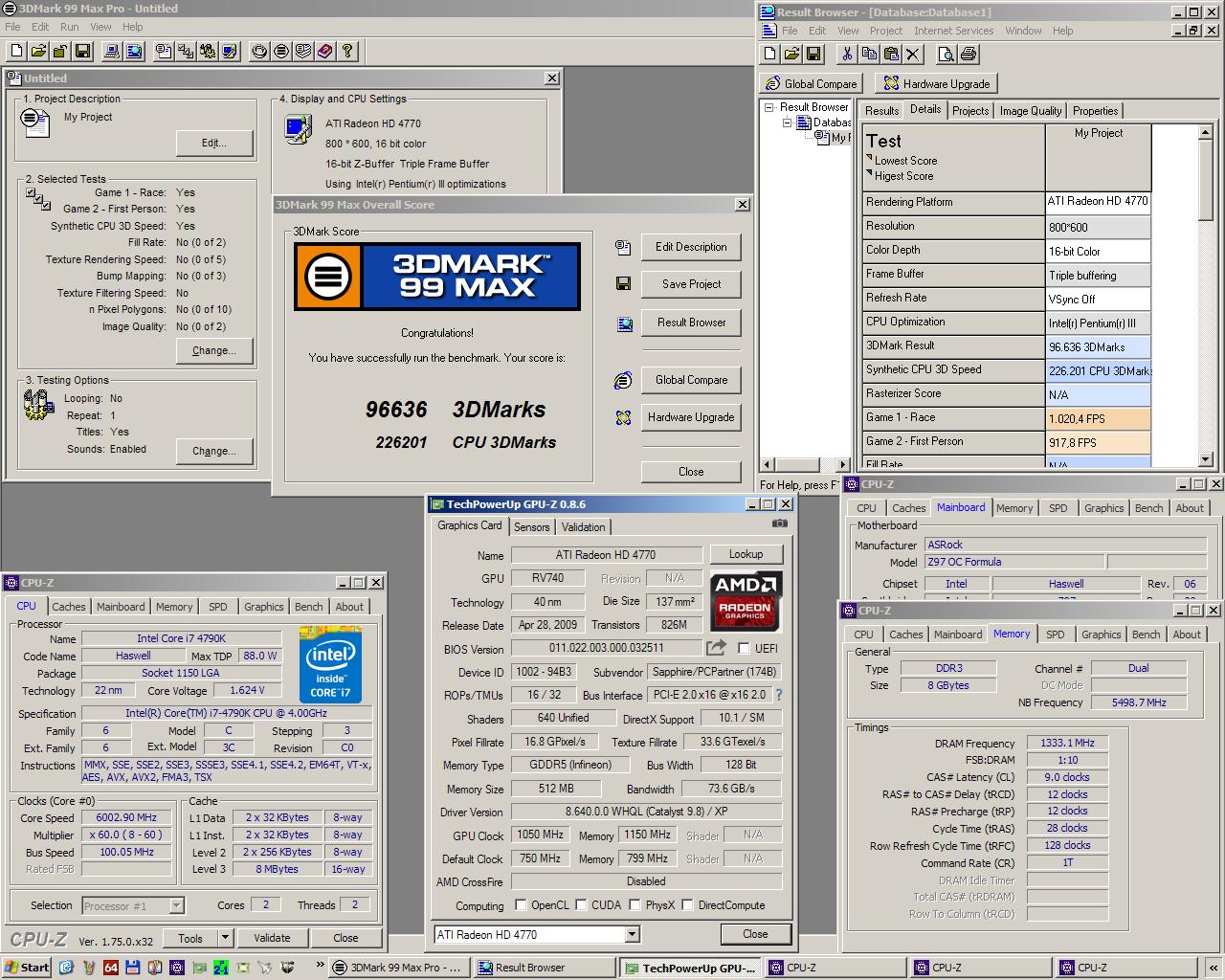Toggle the PhysX checkbox in GPU-Z
This screenshot has height=980, width=1225.
(x=634, y=904)
